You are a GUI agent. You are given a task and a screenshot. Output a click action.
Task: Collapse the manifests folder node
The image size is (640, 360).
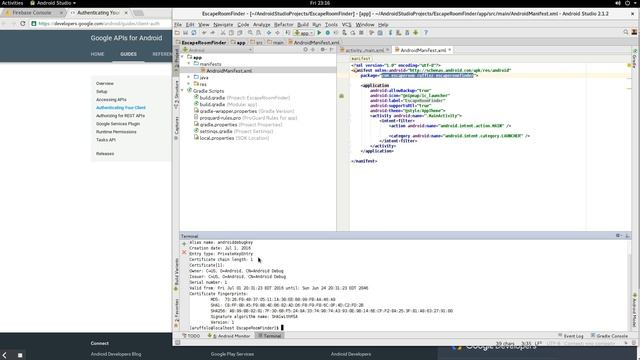tap(189, 64)
